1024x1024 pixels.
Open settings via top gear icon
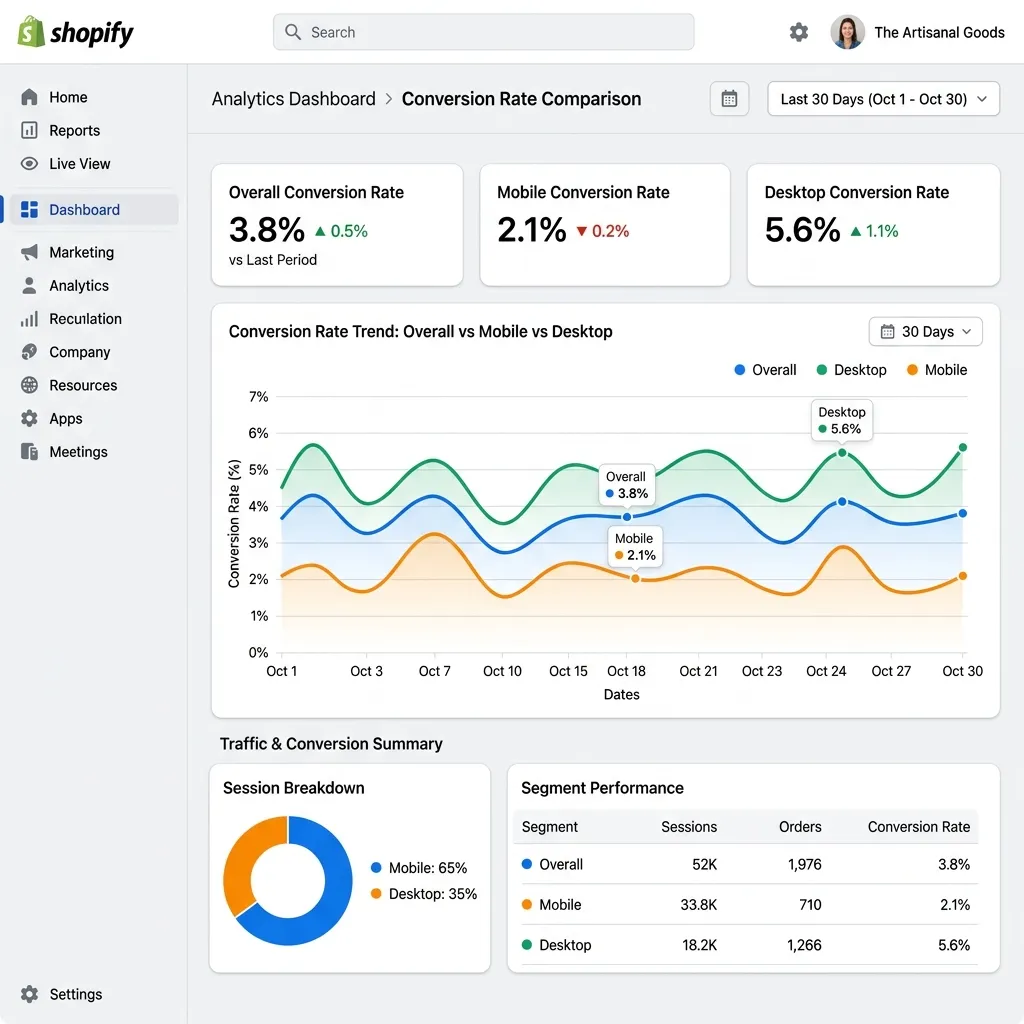coord(798,32)
